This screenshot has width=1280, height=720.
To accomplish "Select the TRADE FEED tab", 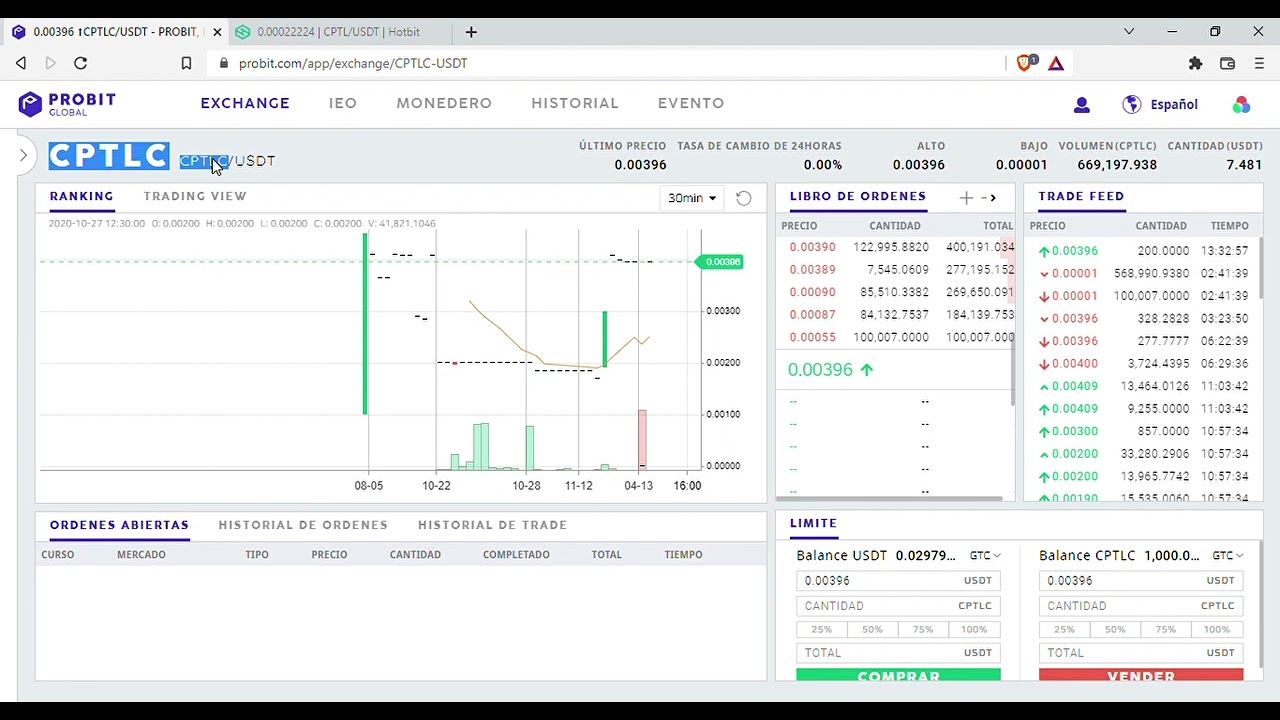I will coord(1081,196).
